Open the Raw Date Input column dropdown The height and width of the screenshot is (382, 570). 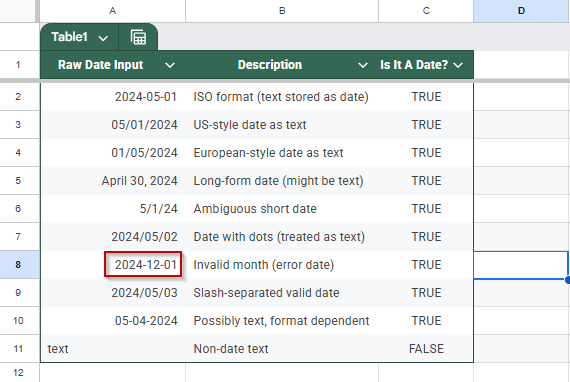[170, 65]
